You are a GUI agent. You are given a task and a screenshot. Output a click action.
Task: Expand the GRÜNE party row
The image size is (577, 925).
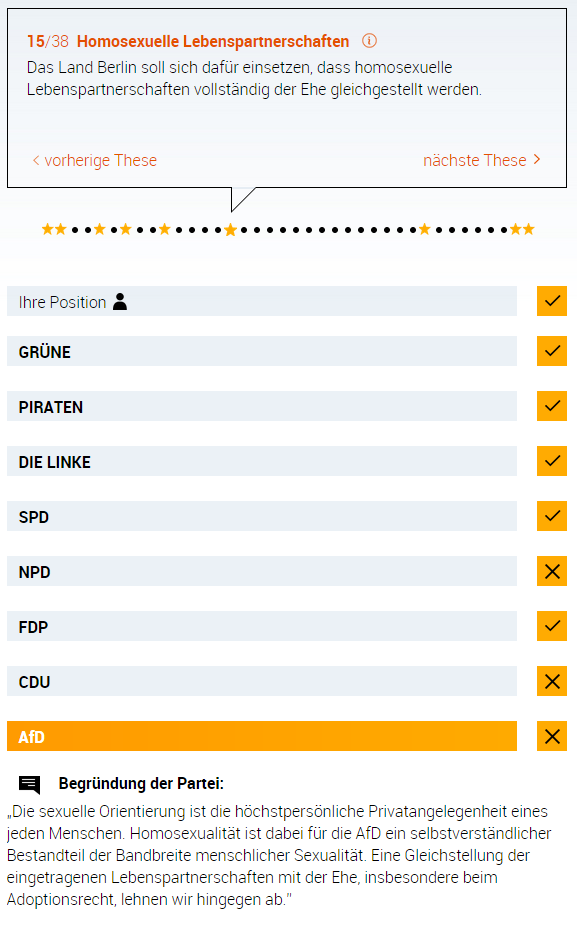(x=262, y=351)
